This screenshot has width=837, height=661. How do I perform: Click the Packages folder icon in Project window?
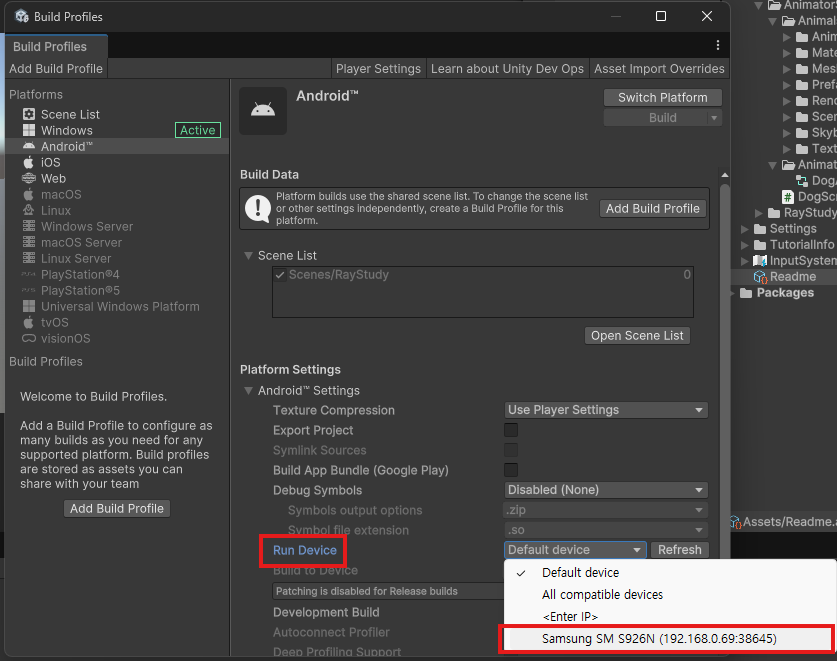pos(746,293)
